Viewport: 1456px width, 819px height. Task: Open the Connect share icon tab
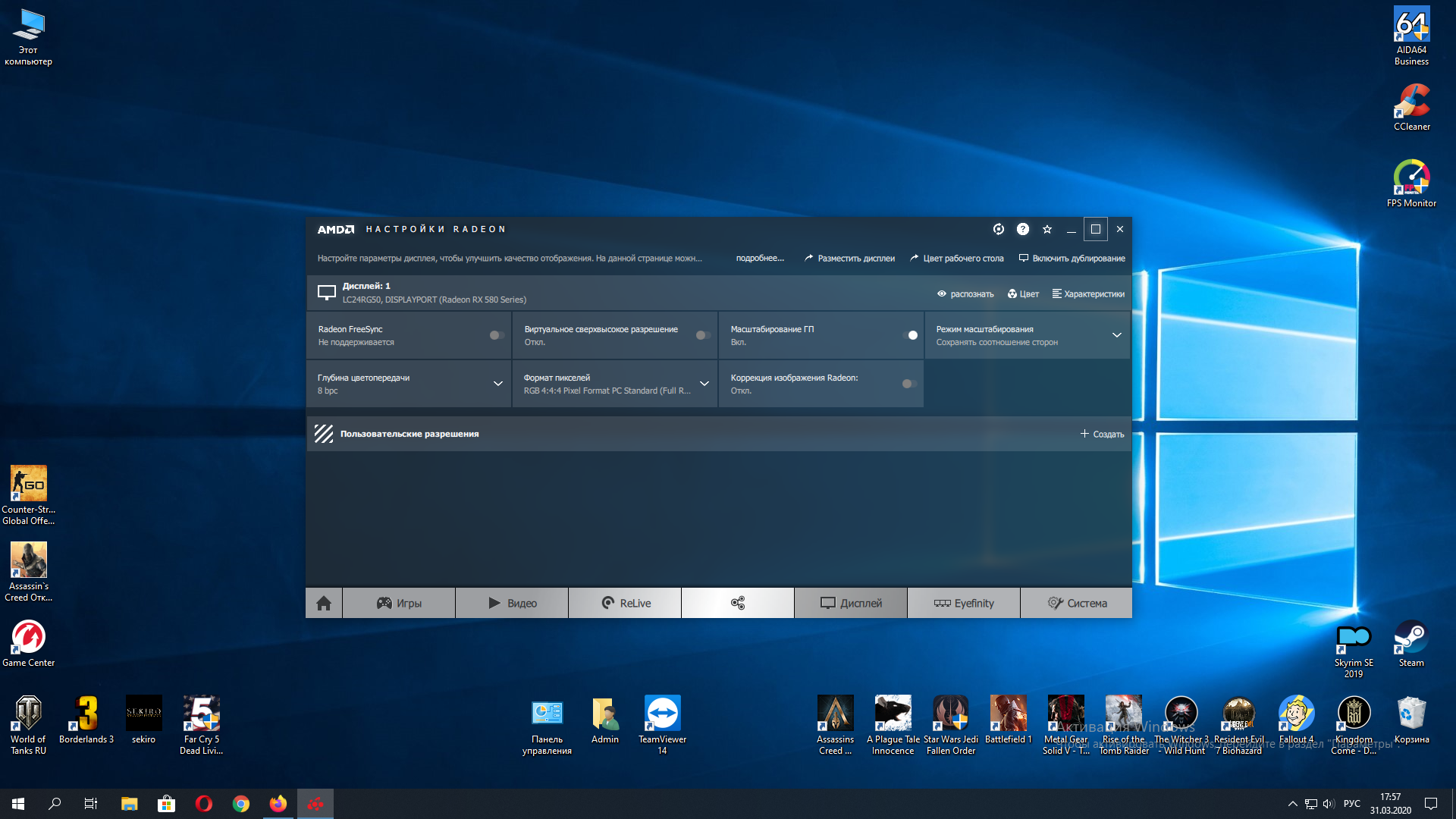(x=737, y=603)
